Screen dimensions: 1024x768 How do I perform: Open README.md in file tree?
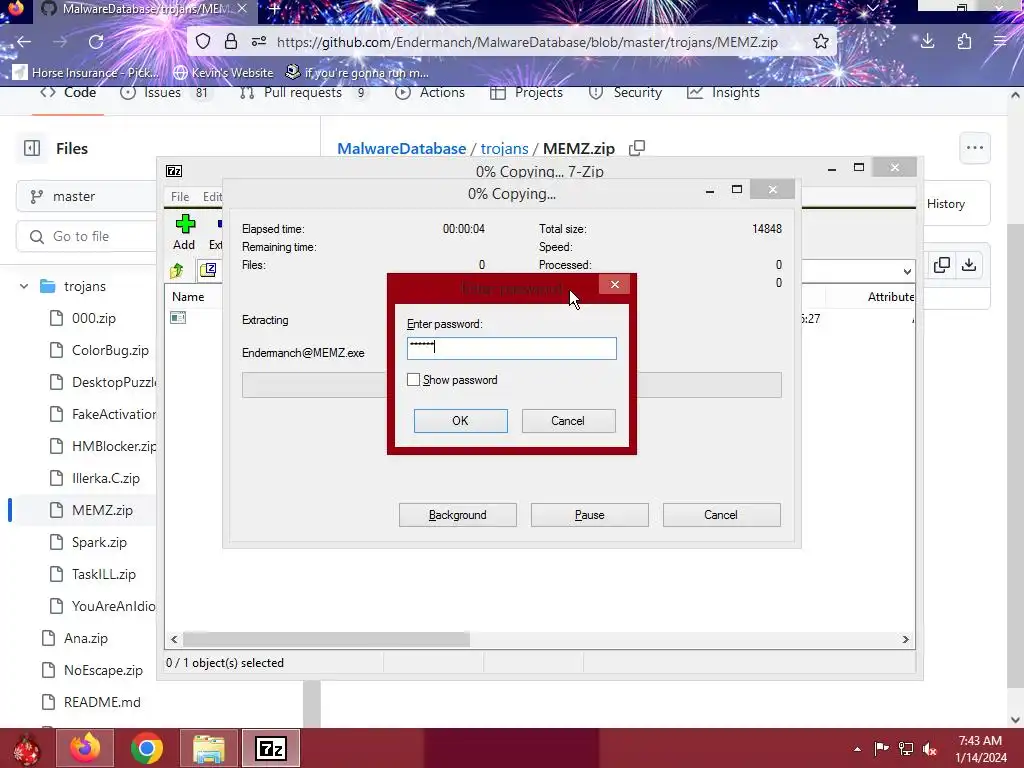coord(102,702)
